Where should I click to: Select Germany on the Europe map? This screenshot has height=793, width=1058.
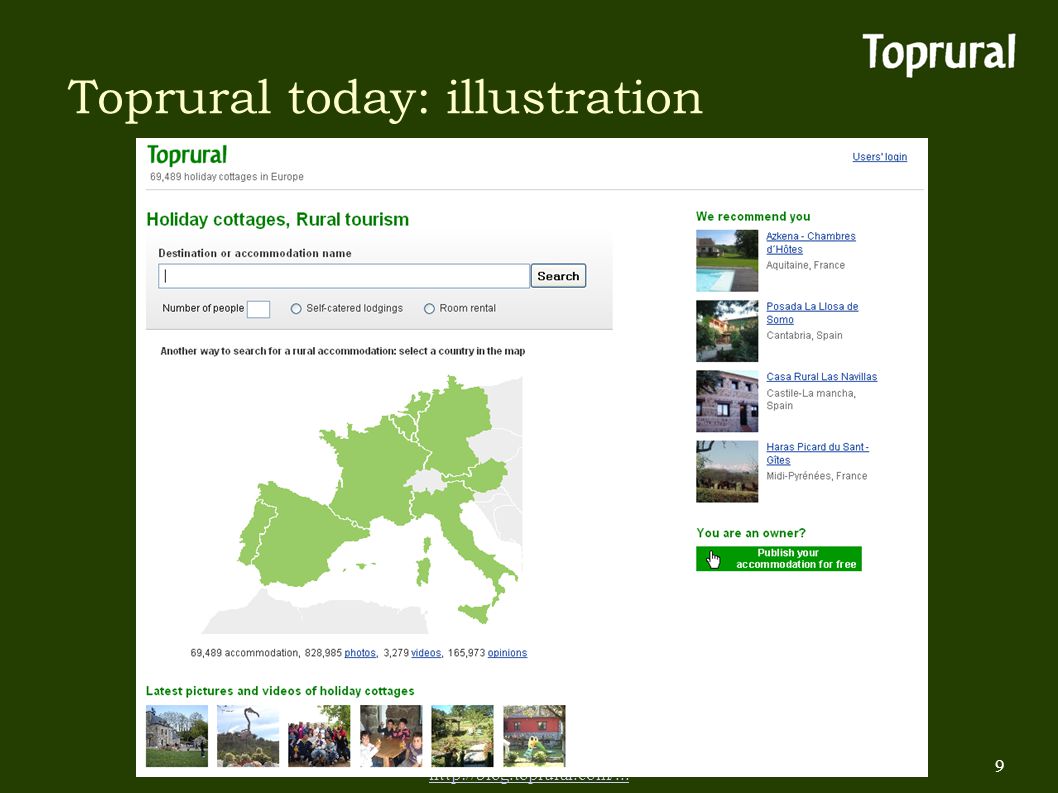[x=454, y=425]
